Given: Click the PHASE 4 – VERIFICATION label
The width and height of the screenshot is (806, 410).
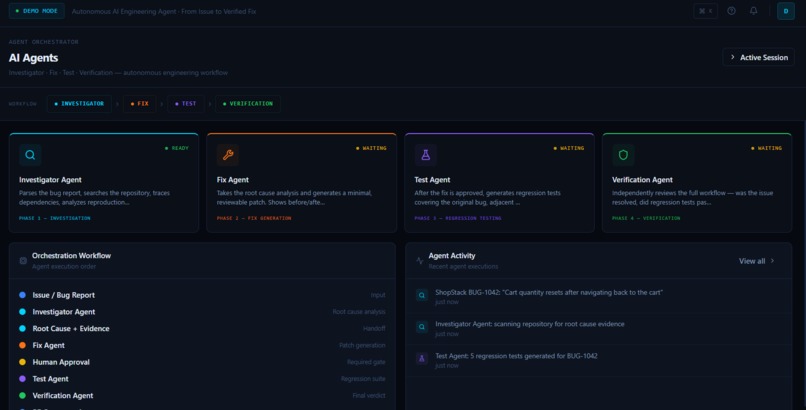Looking at the screenshot, I should 646,218.
